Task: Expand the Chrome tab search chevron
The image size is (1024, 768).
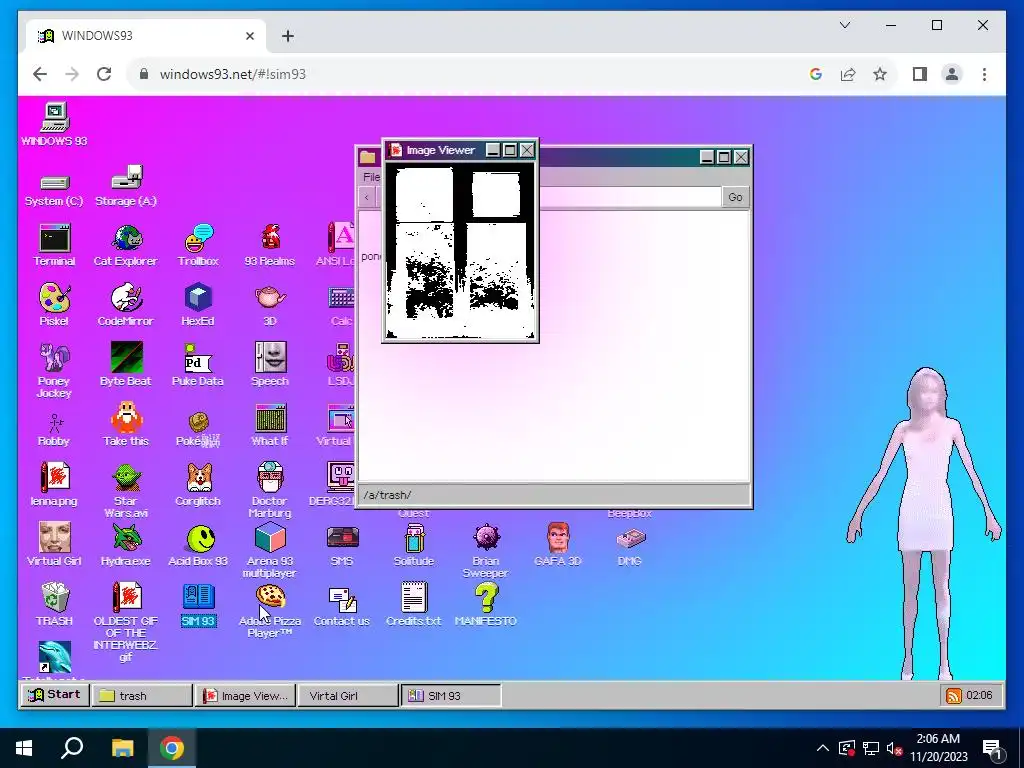Action: [x=844, y=25]
